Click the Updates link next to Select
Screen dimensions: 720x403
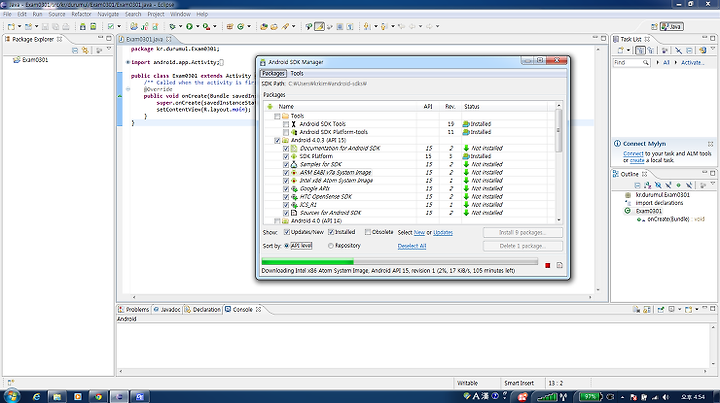[x=443, y=233]
